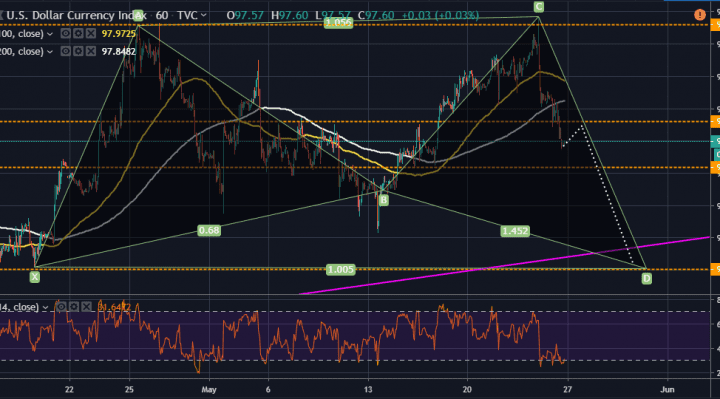The image size is (720, 399).
Task: Toggle visibility of the 200-period moving average
Action: pos(66,51)
